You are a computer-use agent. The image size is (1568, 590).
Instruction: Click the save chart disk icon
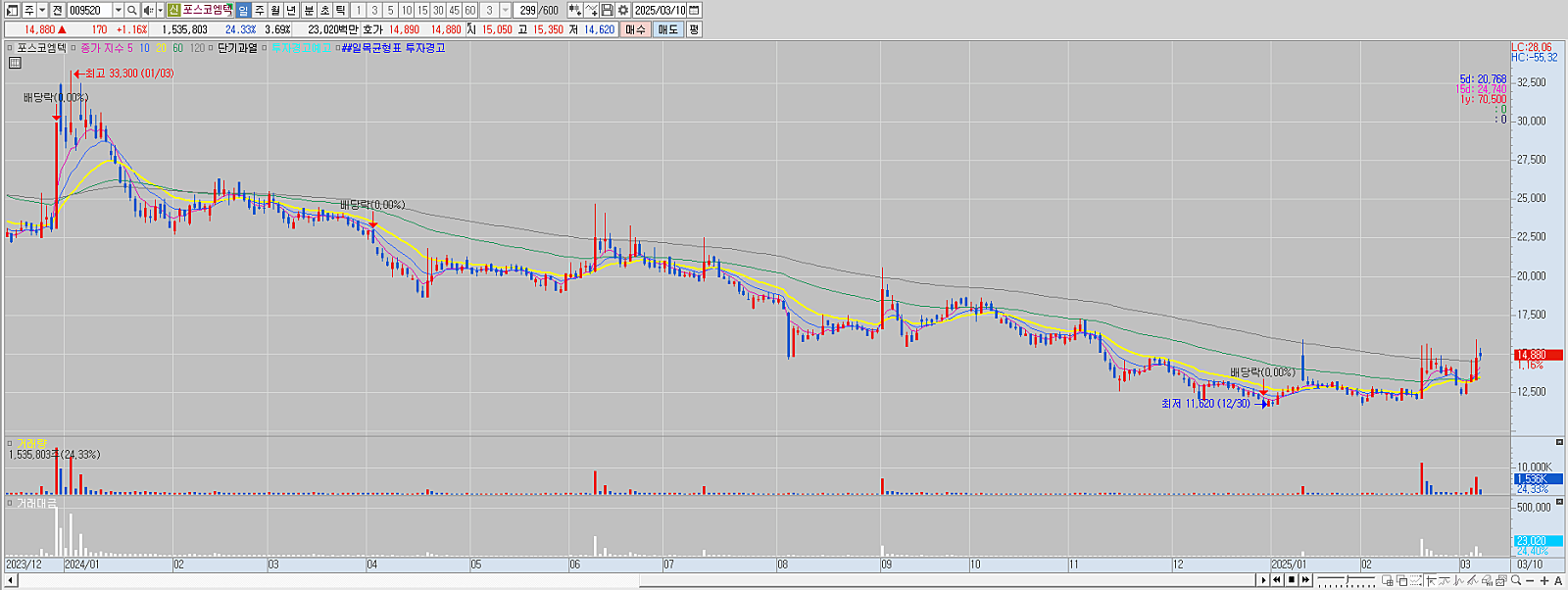point(607,10)
